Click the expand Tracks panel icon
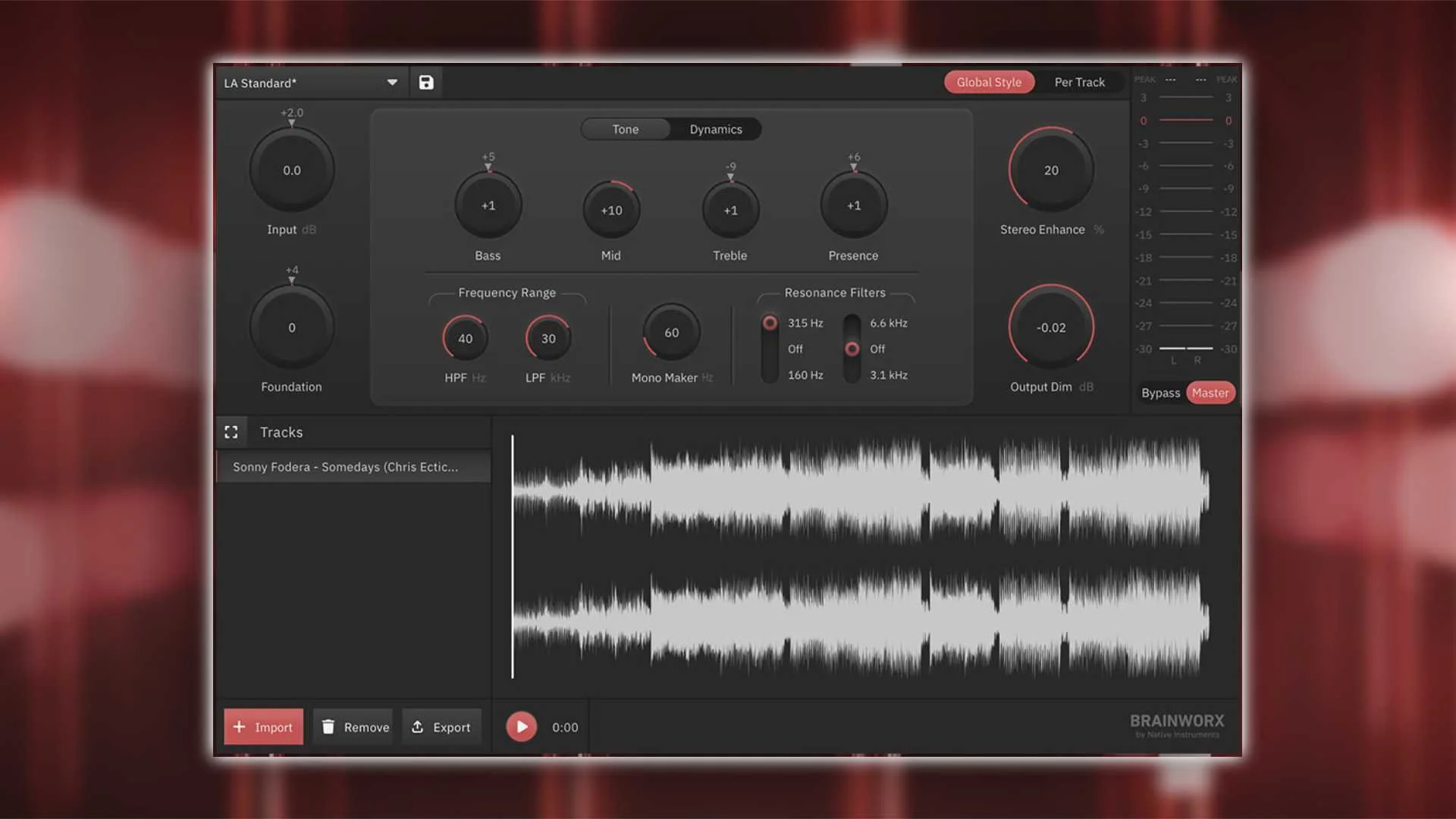Image resolution: width=1456 pixels, height=819 pixels. click(231, 432)
